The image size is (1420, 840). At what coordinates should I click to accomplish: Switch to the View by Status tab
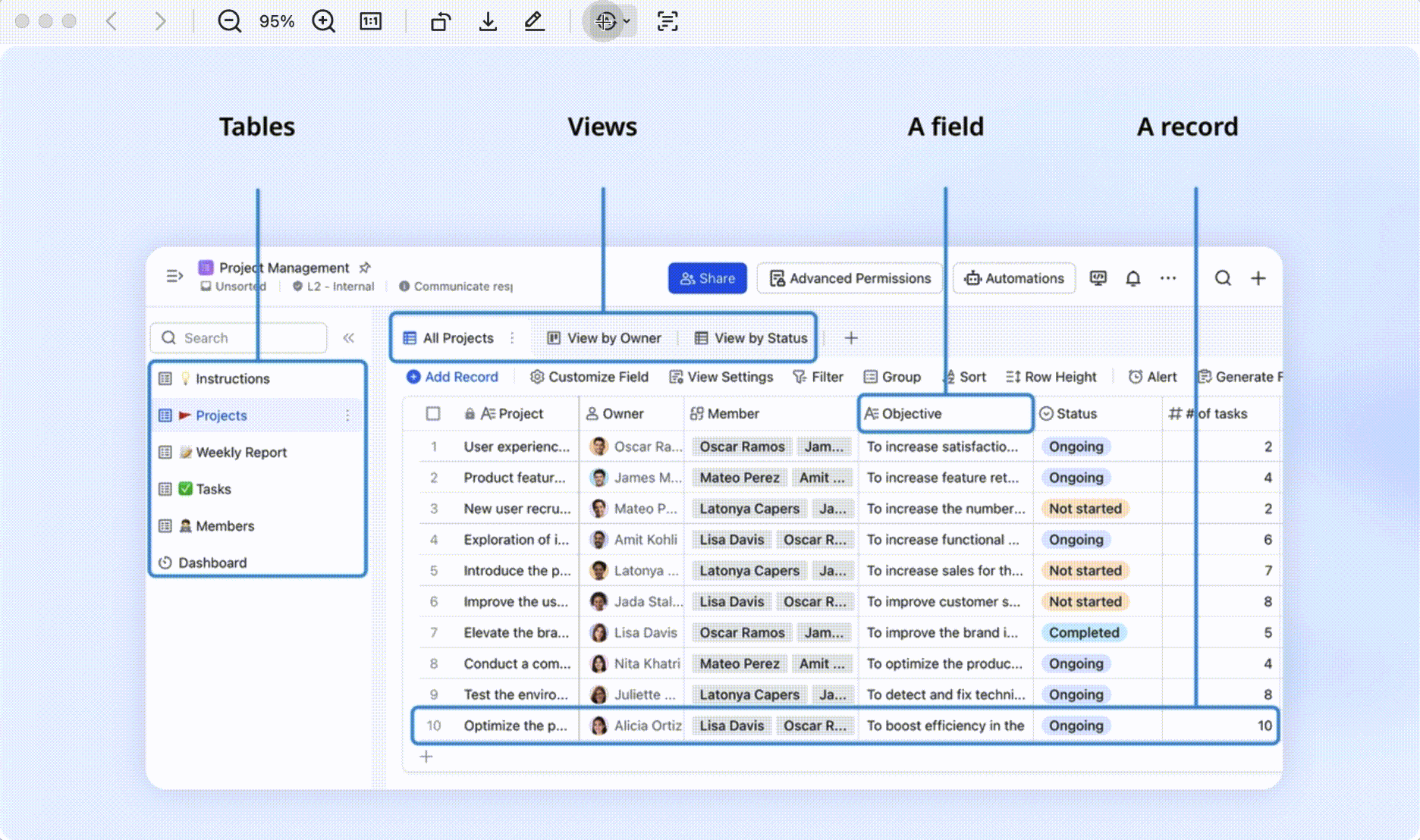point(751,338)
